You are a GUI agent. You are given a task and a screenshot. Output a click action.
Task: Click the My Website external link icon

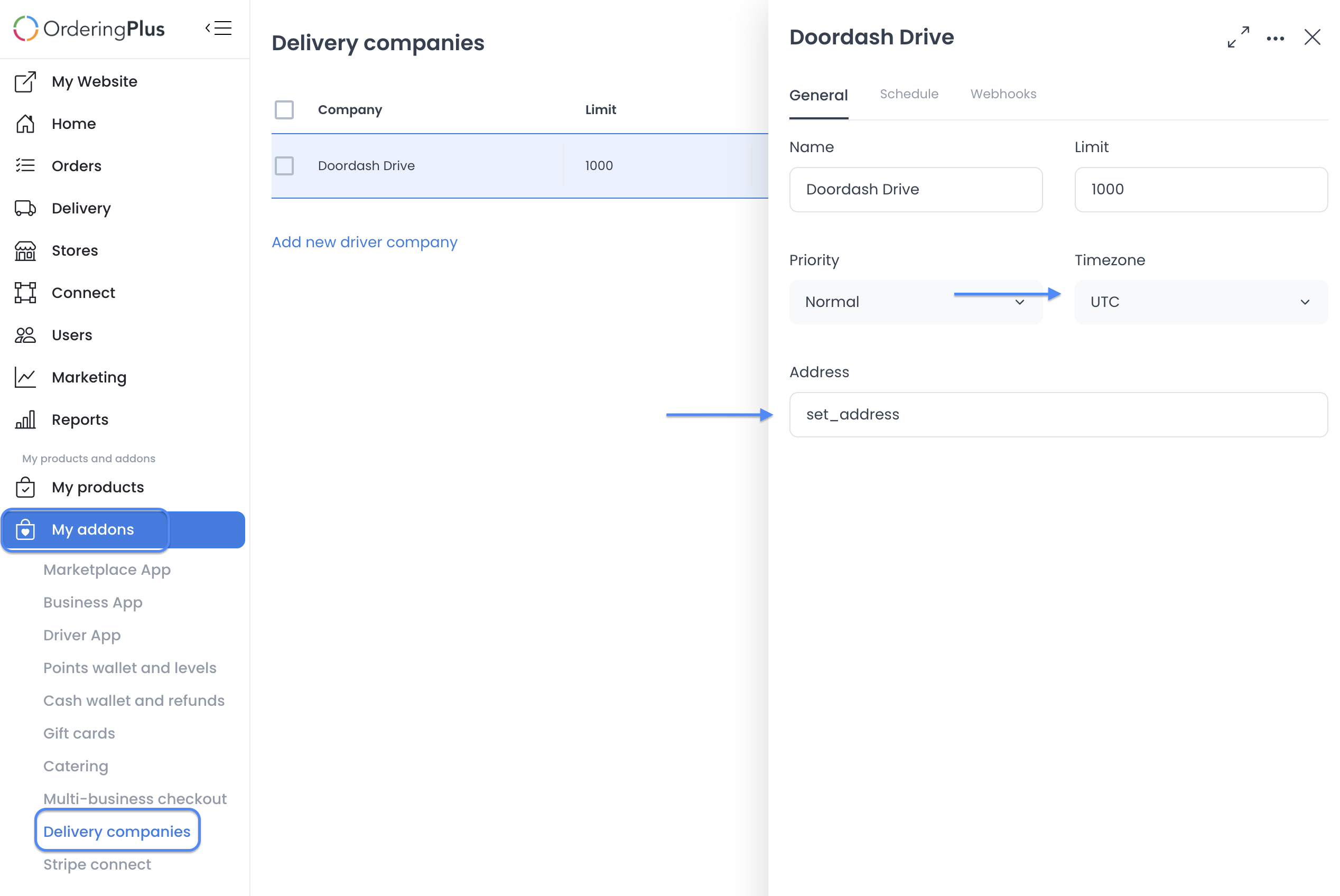[25, 82]
